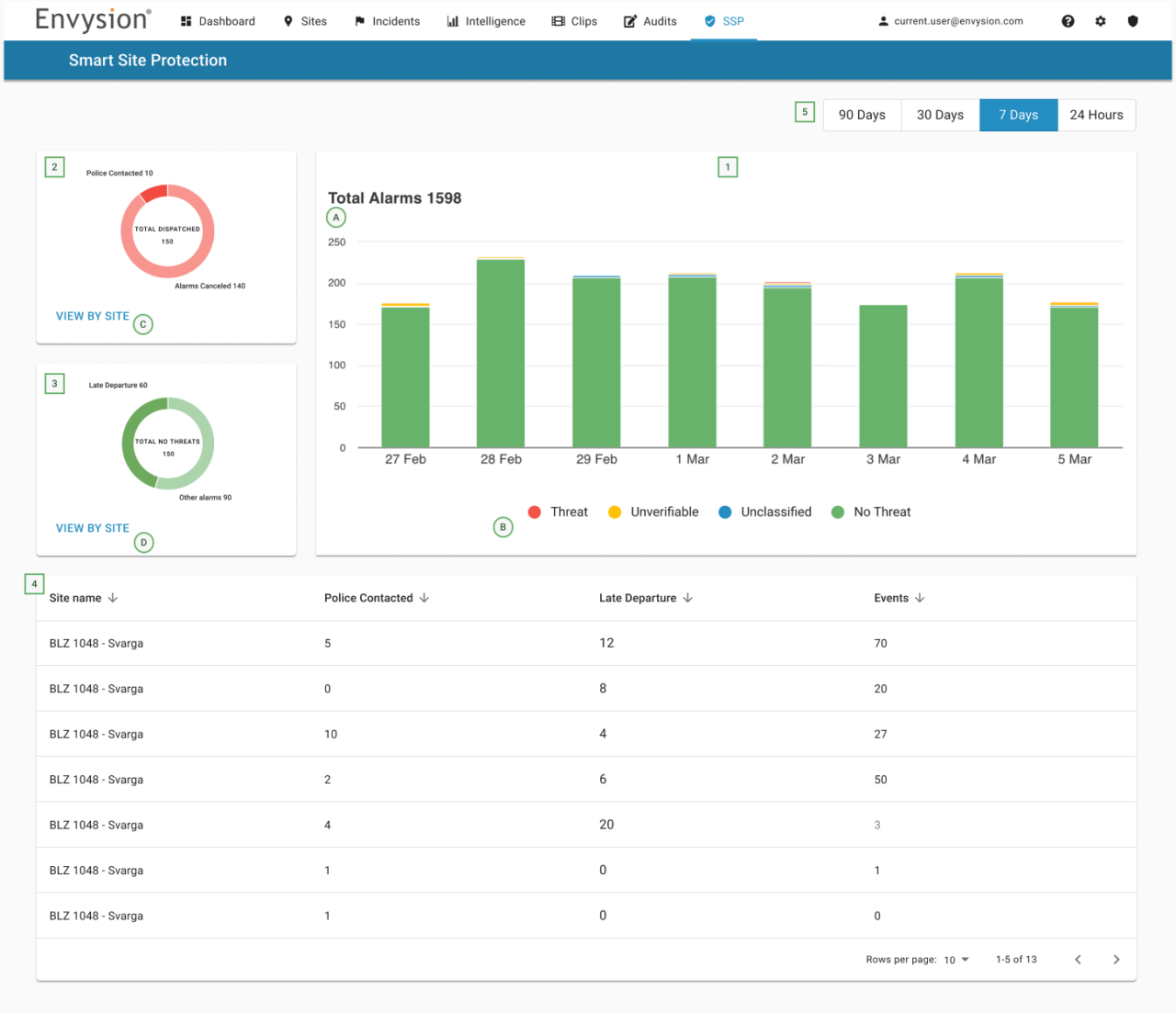Open the help question-mark icon
This screenshot has height=1013, width=1176.
1068,20
